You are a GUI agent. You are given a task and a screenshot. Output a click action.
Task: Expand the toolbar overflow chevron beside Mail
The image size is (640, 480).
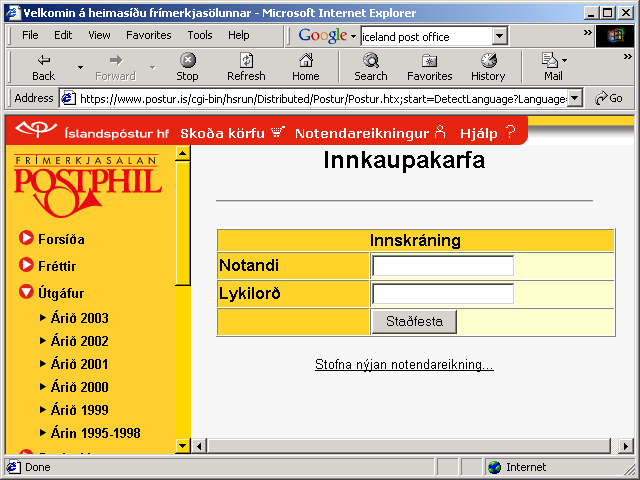pos(628,57)
